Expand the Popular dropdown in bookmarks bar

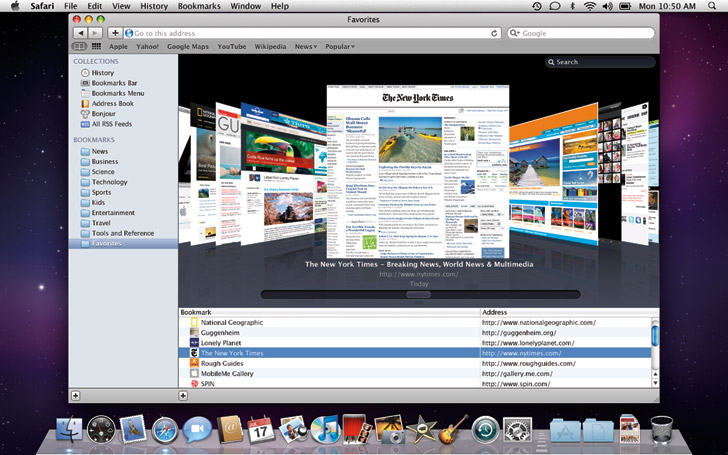pyautogui.click(x=339, y=46)
